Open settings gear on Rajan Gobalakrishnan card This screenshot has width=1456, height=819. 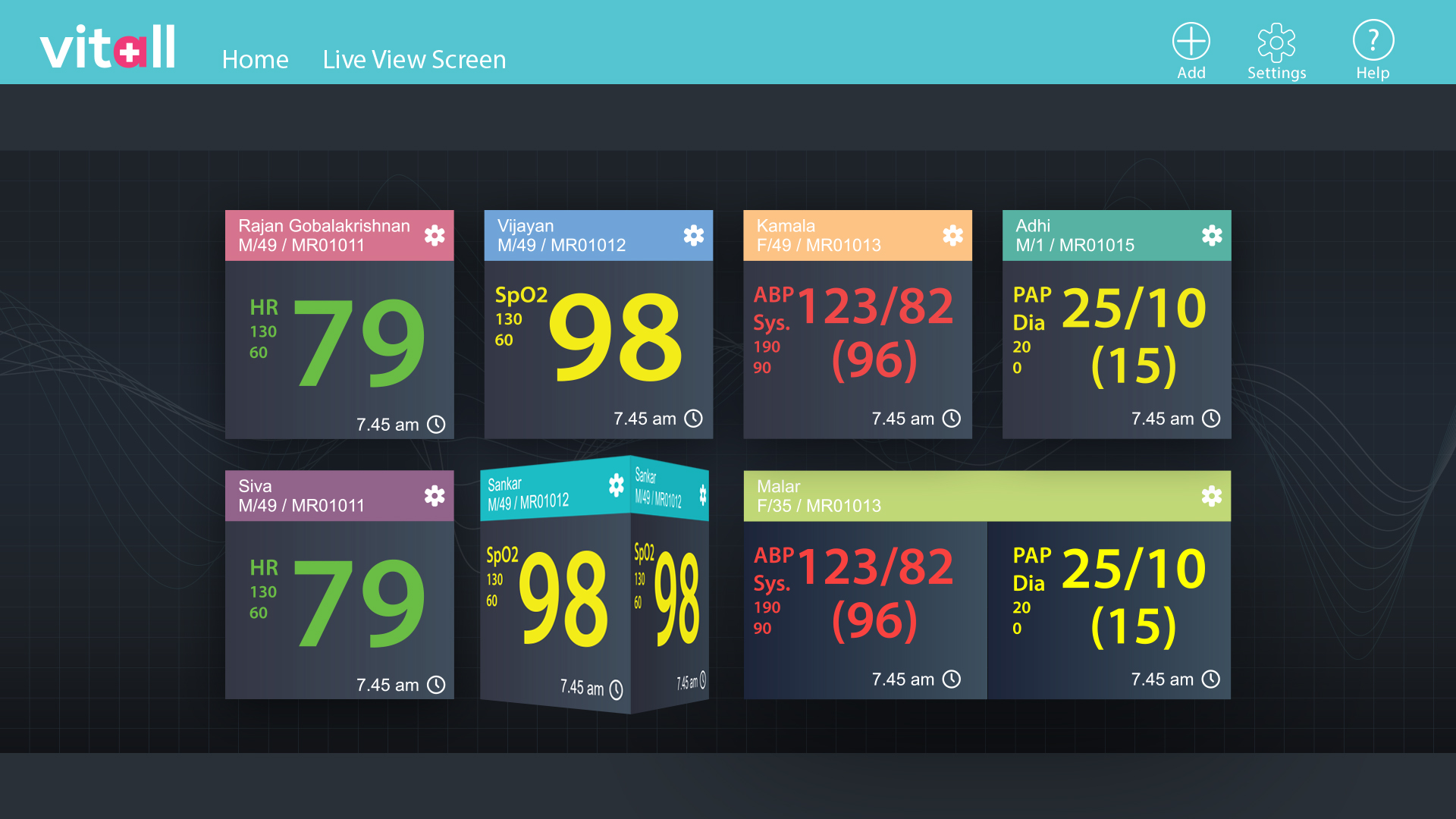[435, 235]
